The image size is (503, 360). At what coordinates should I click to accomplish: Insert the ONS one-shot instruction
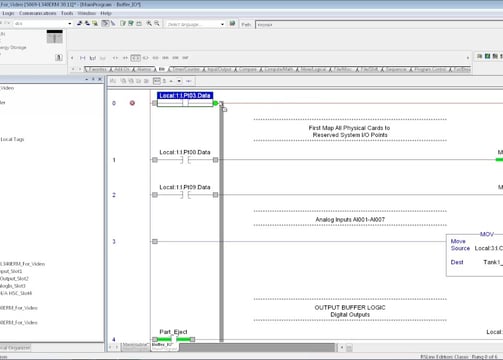coord(165,58)
